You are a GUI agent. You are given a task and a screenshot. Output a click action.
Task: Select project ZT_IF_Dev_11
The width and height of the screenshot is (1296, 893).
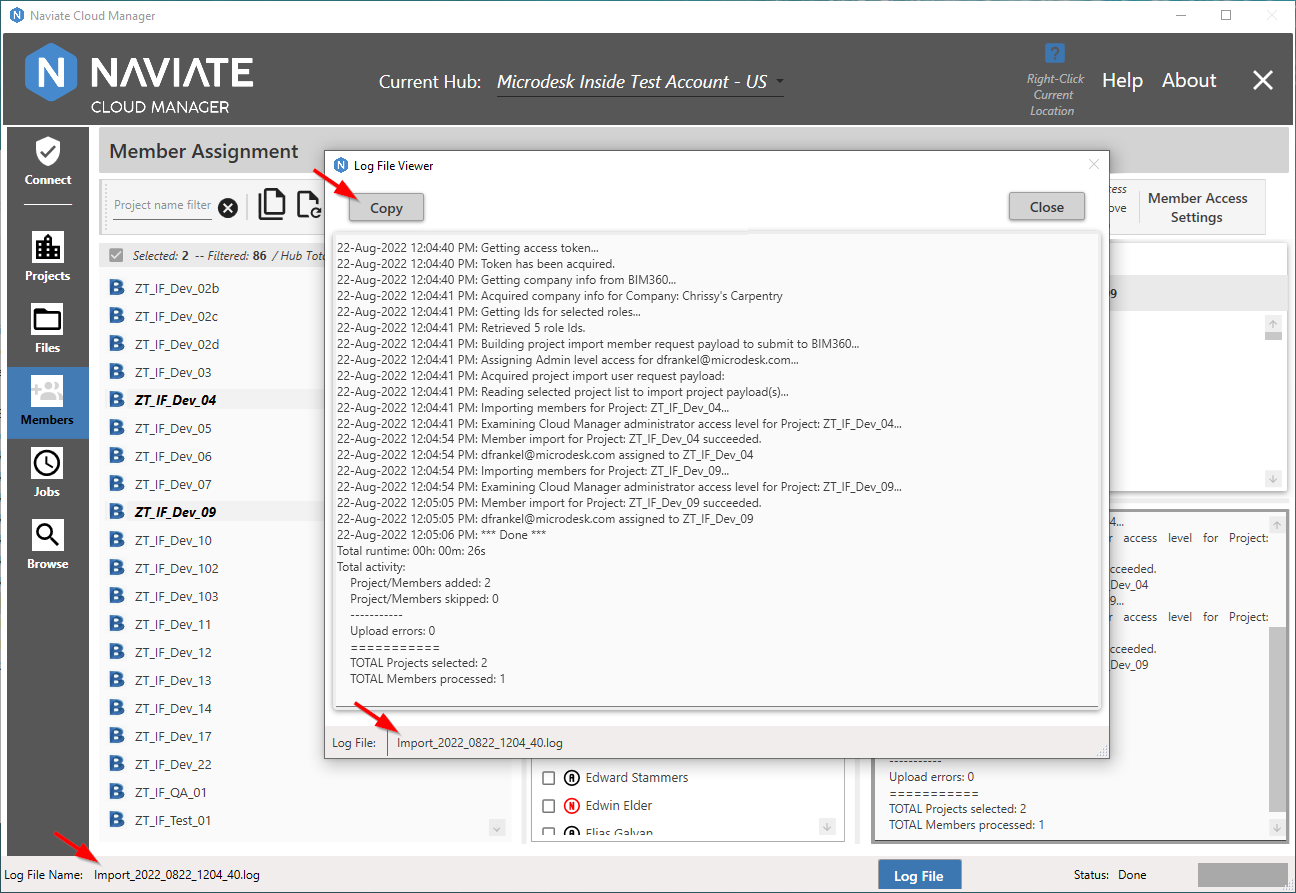pyautogui.click(x=173, y=624)
